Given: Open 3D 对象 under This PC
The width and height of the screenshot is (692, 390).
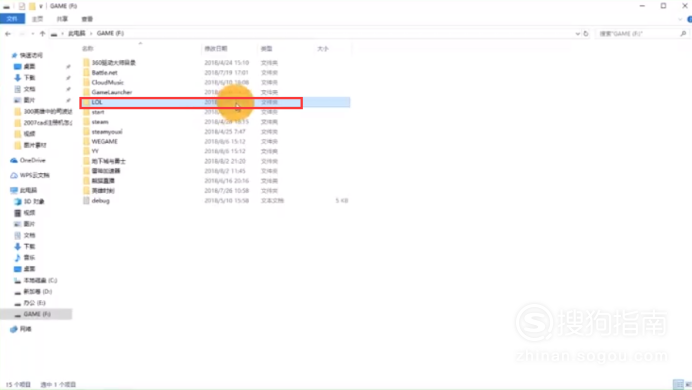Looking at the screenshot, I should 34,202.
